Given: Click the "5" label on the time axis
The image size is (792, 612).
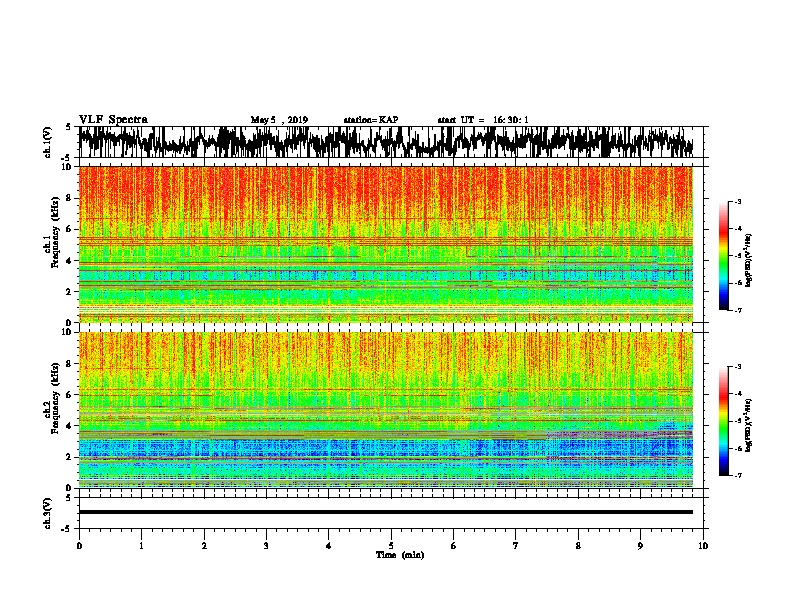Looking at the screenshot, I should tap(391, 545).
